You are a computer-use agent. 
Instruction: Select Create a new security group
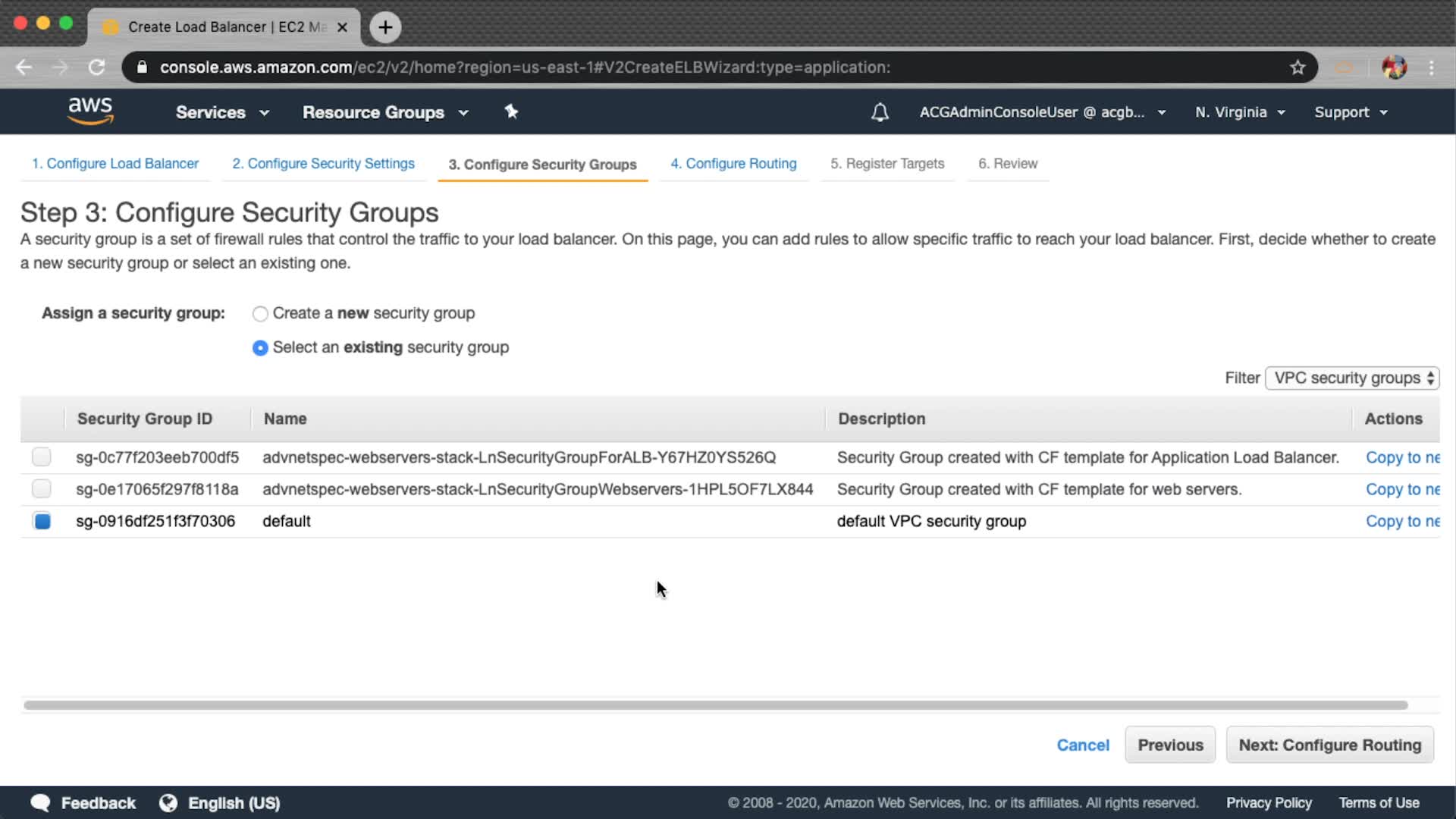click(260, 314)
